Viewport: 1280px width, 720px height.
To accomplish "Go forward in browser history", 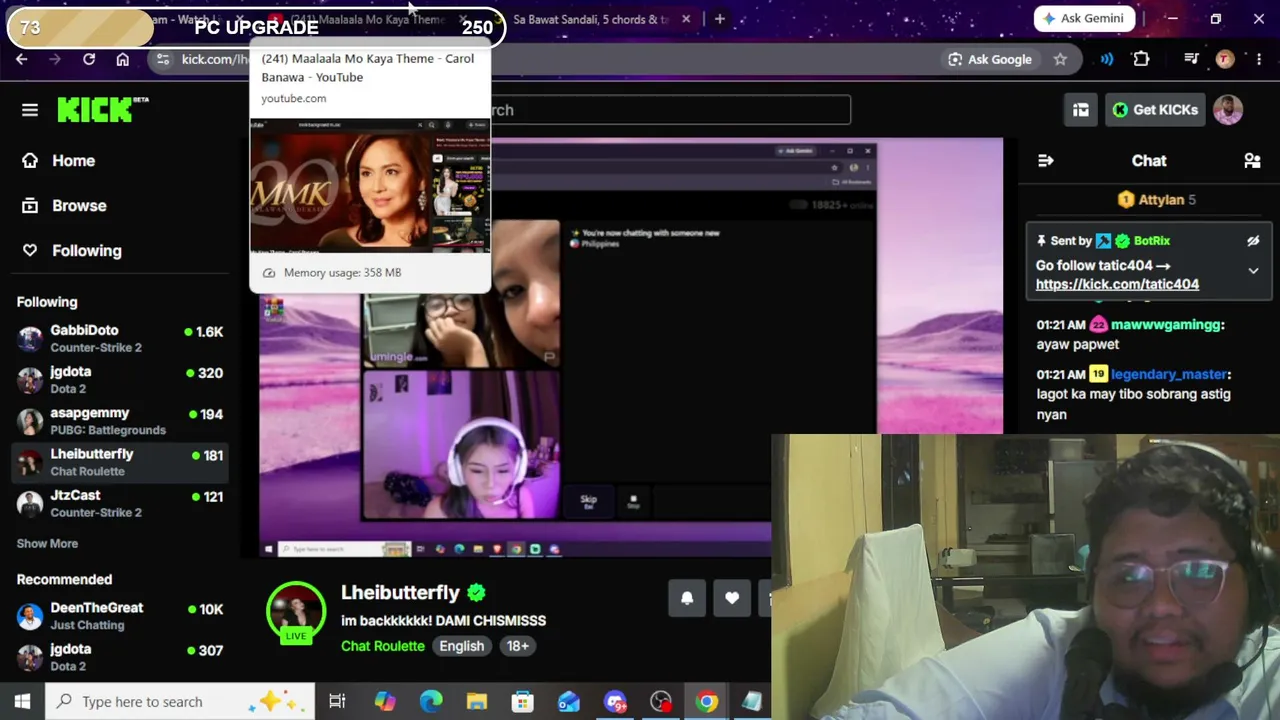I will (x=55, y=60).
